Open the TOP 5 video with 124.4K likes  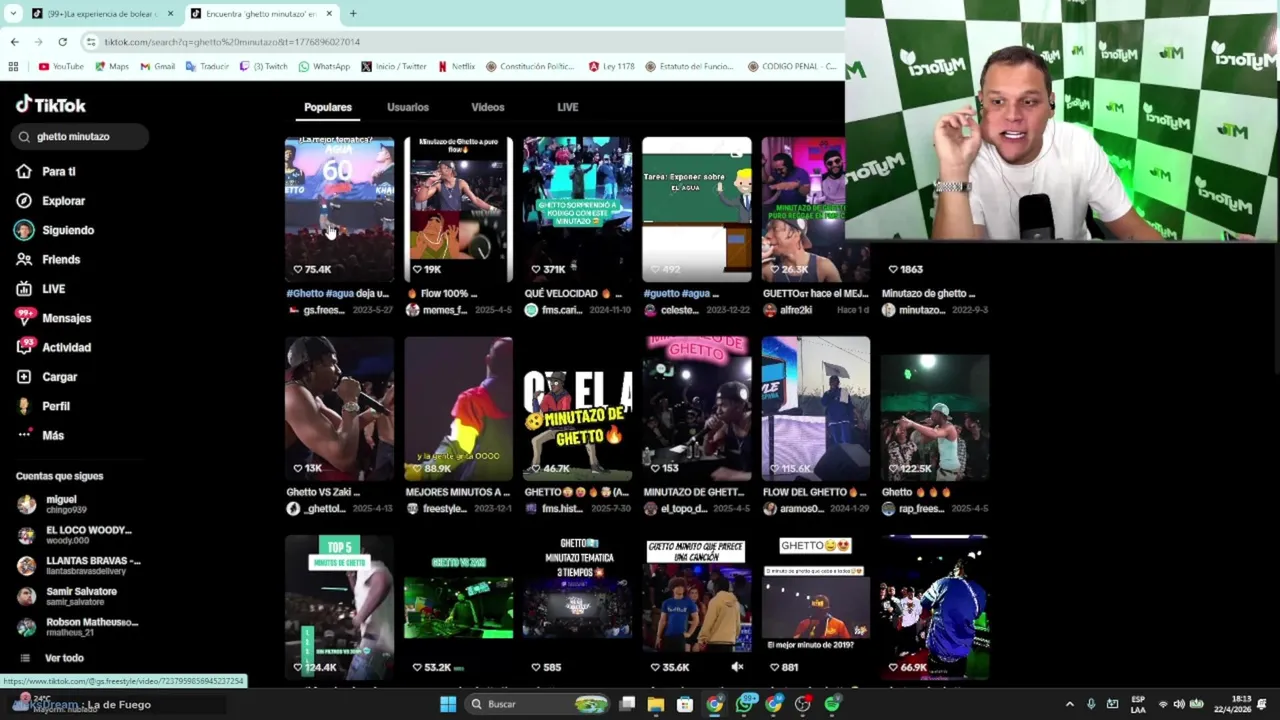point(340,607)
